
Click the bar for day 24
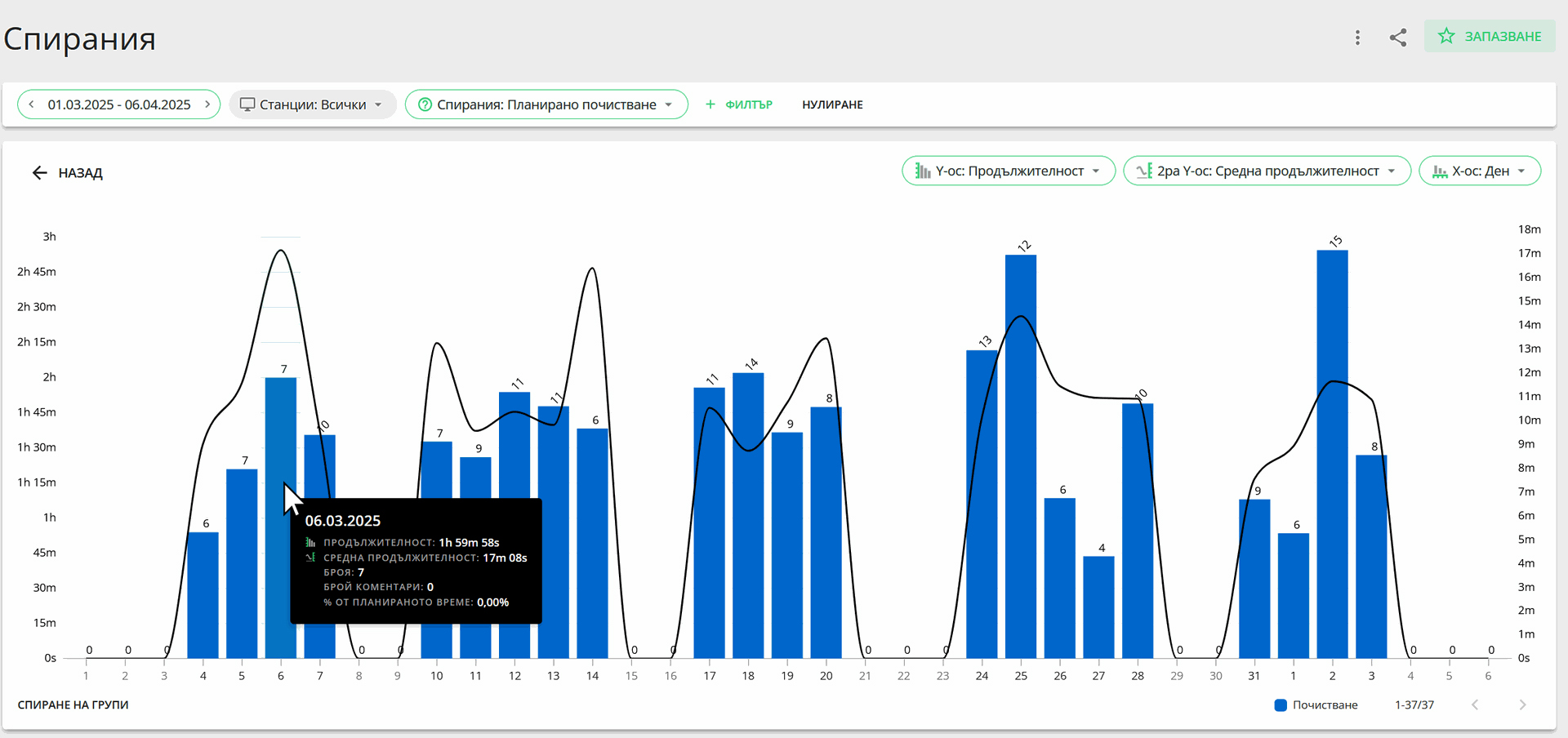tap(982, 504)
